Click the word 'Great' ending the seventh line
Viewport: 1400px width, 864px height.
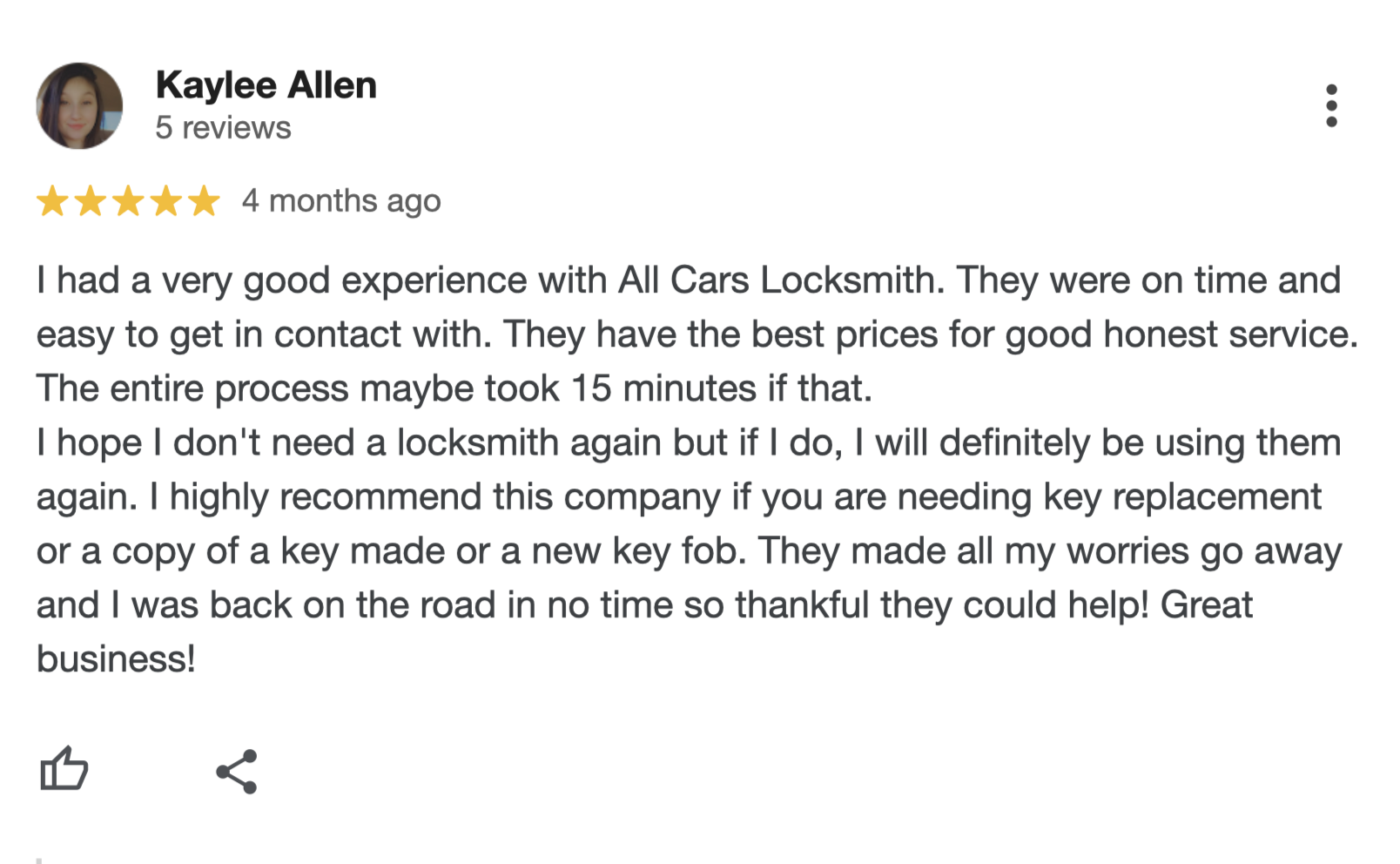click(x=1206, y=605)
